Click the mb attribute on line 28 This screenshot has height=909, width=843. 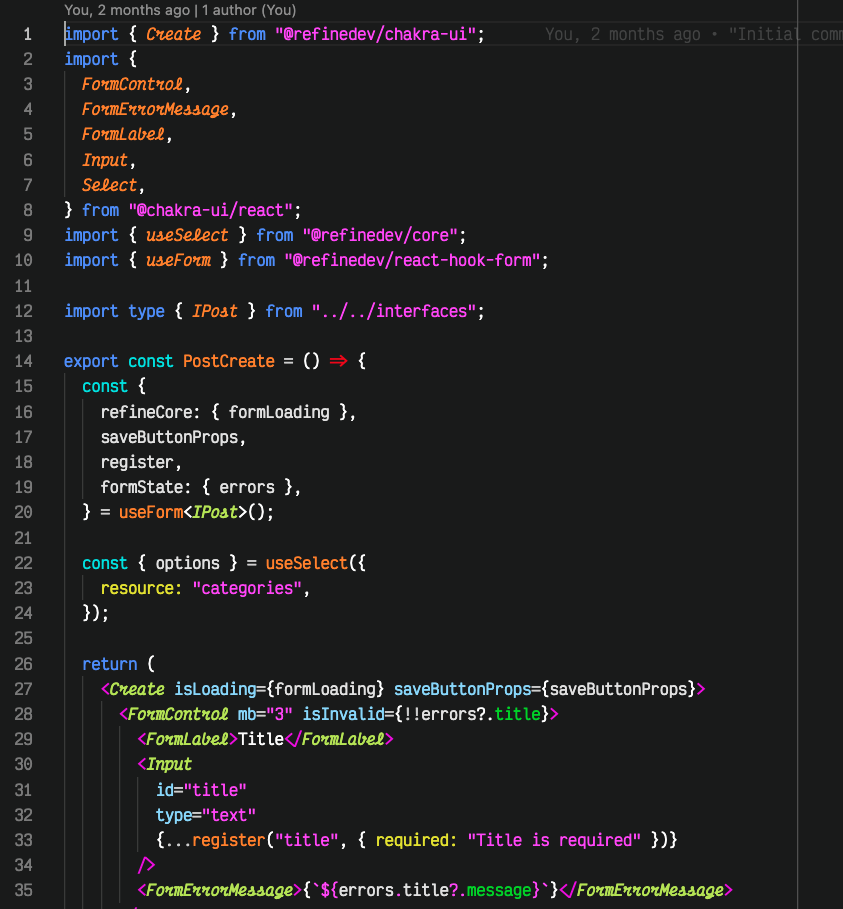click(247, 714)
